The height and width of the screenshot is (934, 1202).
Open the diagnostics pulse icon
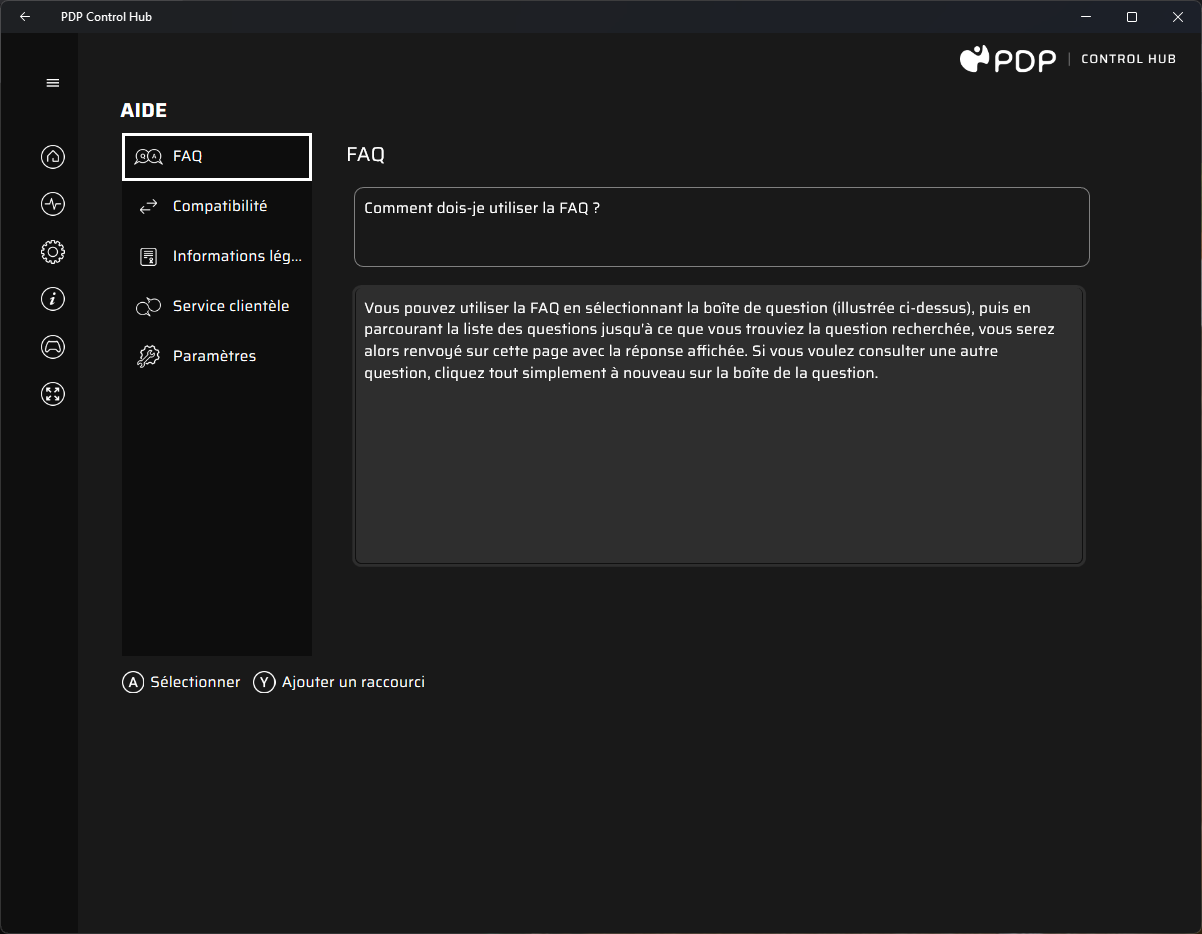pyautogui.click(x=53, y=204)
